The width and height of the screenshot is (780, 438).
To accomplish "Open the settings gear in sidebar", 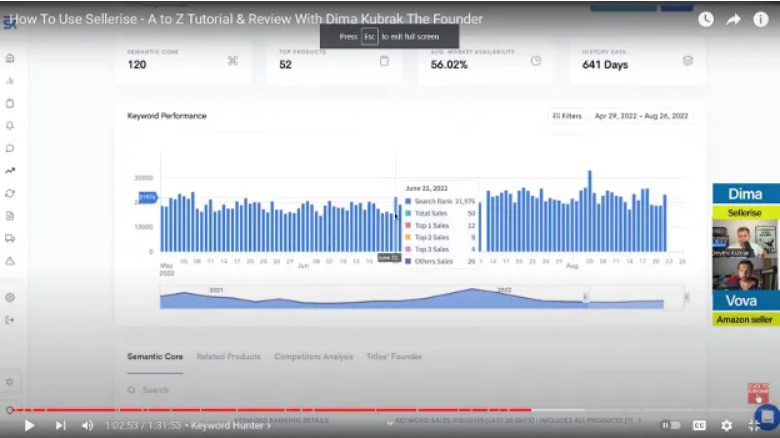I will [10, 297].
